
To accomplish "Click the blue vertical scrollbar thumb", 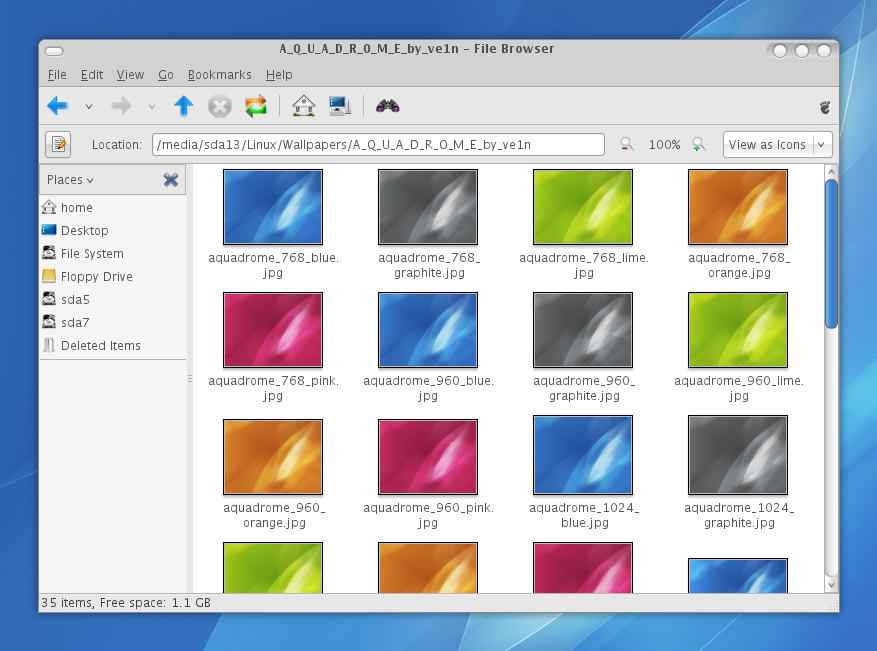I will pos(831,254).
